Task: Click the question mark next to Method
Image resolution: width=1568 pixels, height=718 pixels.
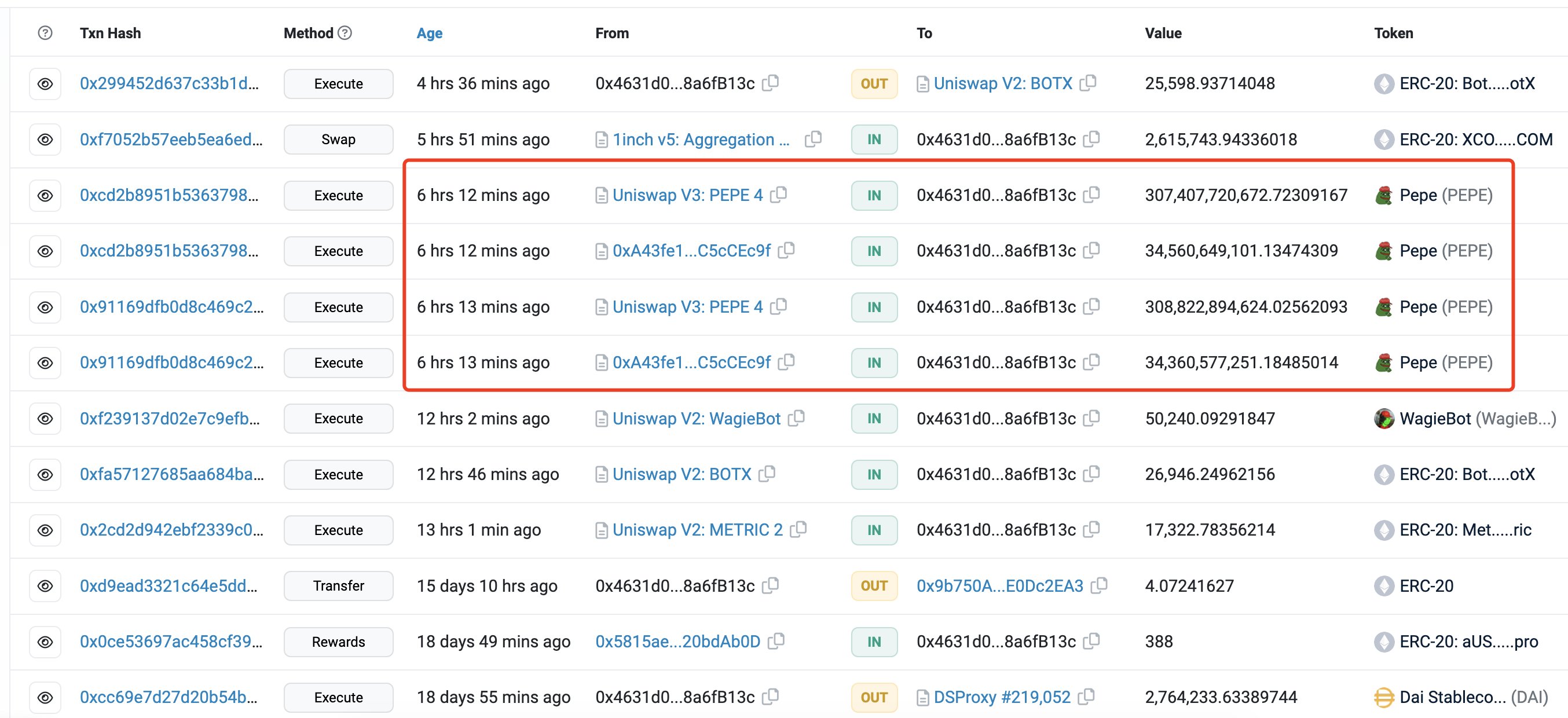Action: click(345, 33)
